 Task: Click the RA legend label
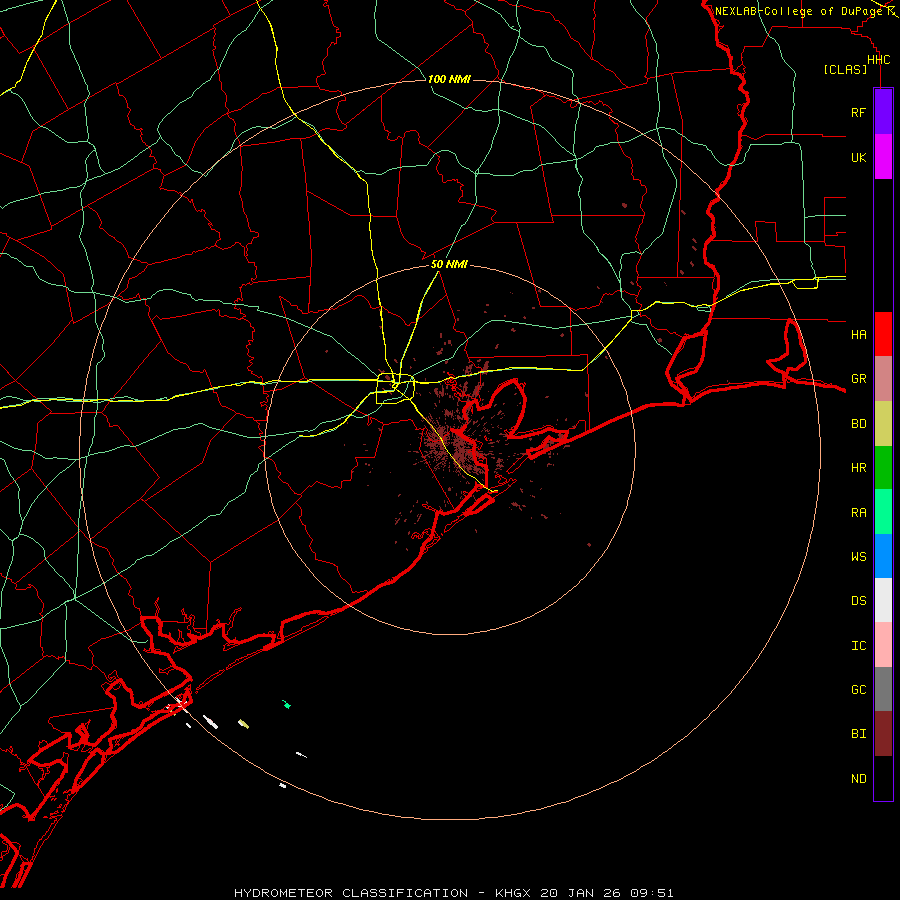pos(858,512)
